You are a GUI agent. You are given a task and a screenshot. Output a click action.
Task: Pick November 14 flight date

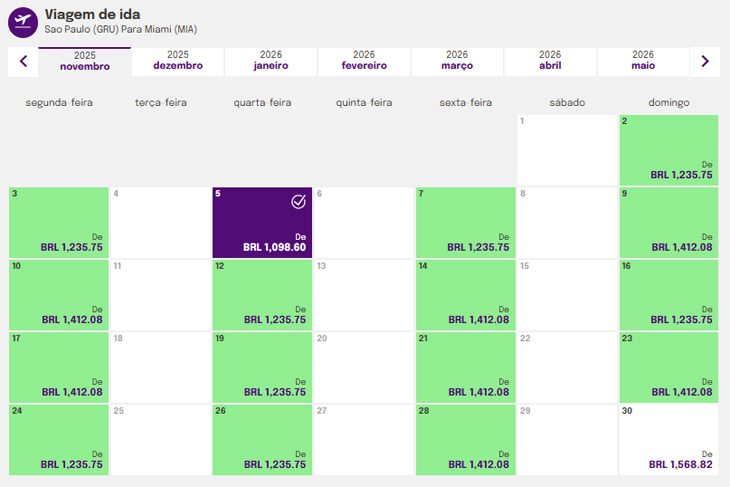pos(465,294)
